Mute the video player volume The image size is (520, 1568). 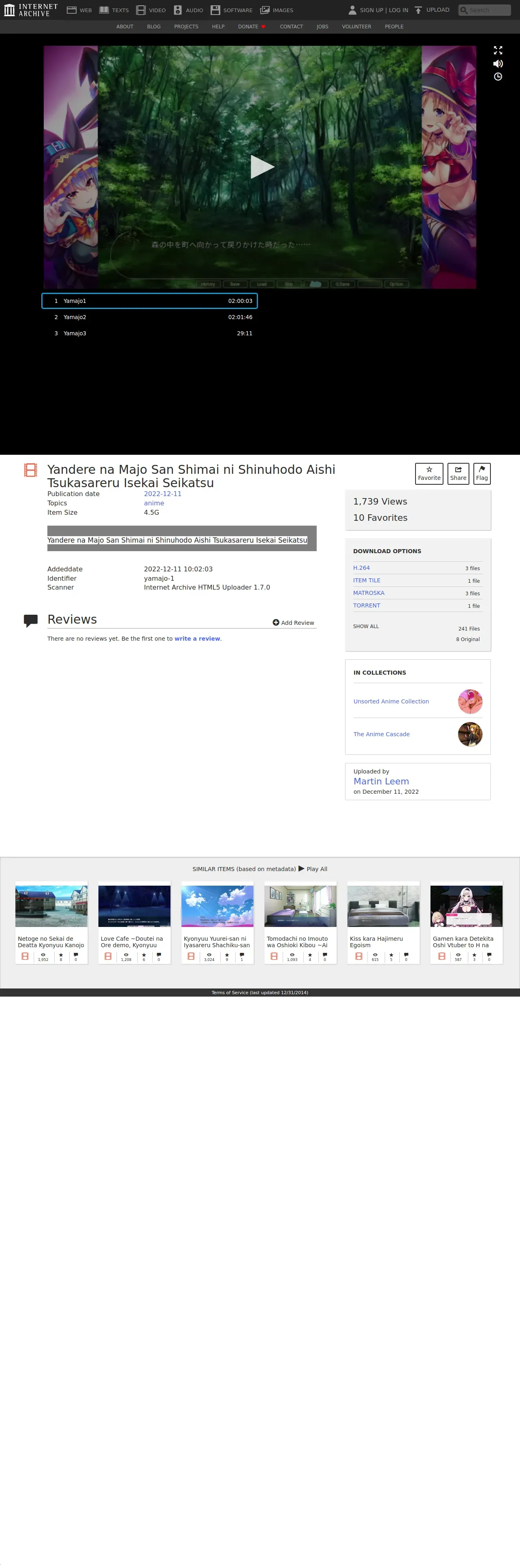(x=497, y=63)
